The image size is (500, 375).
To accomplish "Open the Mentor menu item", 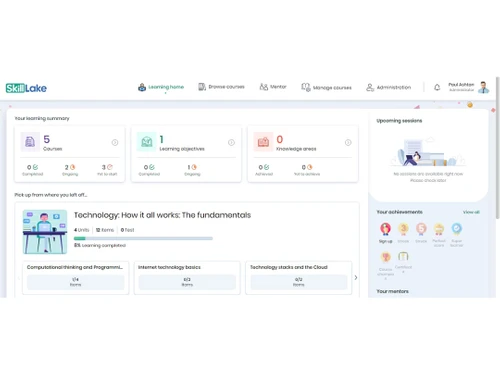I will (273, 87).
